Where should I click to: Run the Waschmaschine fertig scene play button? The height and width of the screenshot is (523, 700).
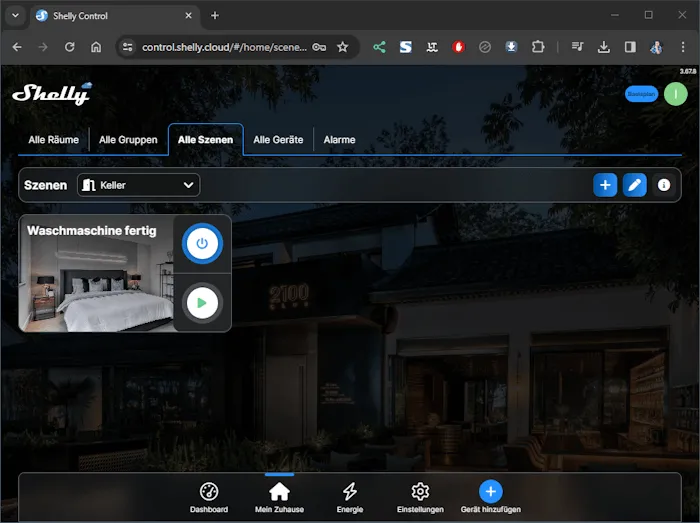(x=202, y=302)
